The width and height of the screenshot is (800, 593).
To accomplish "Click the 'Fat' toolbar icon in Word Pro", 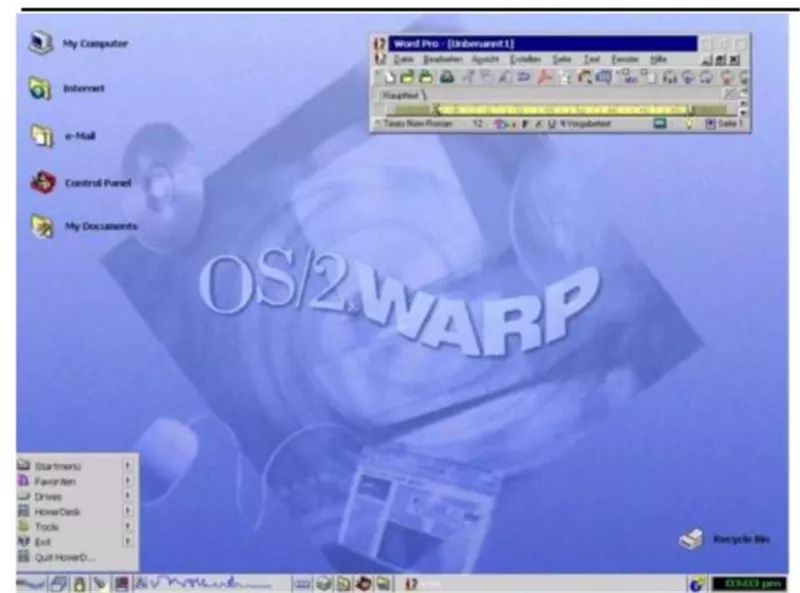I will [669, 78].
